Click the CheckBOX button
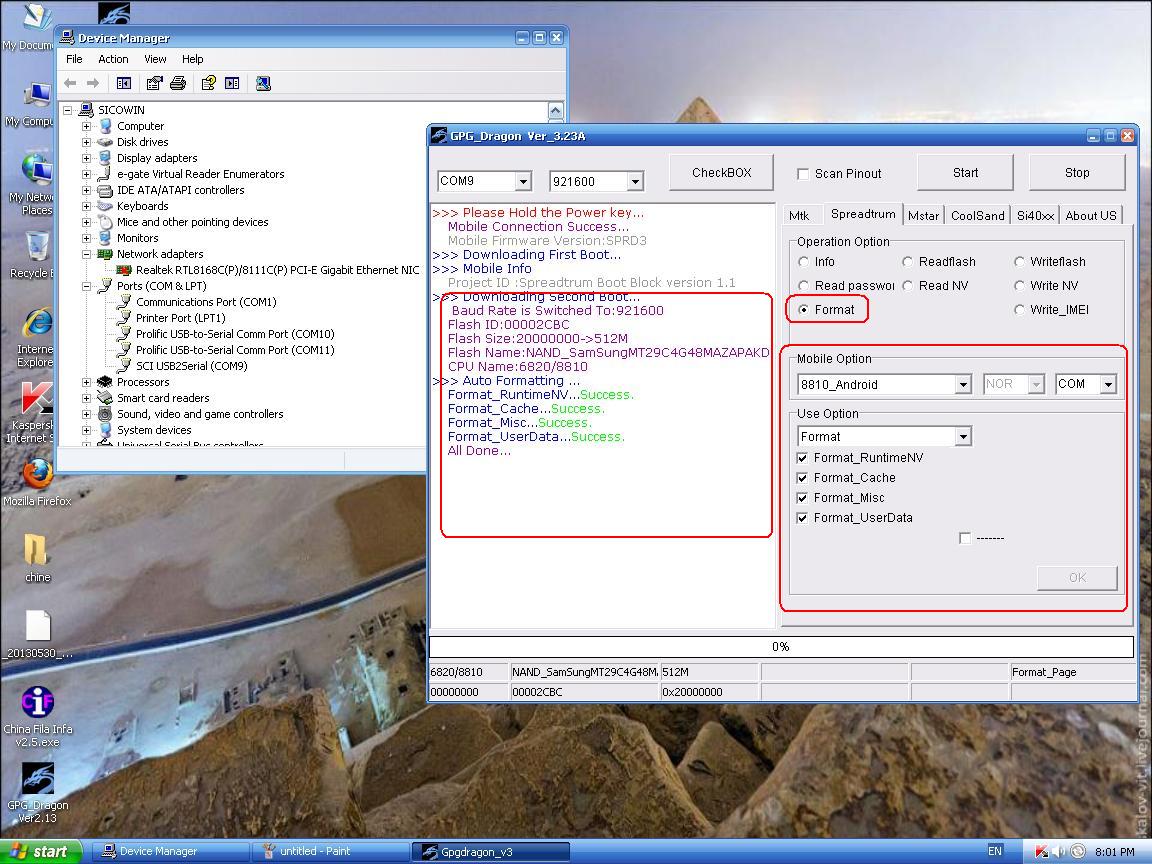 click(x=721, y=173)
